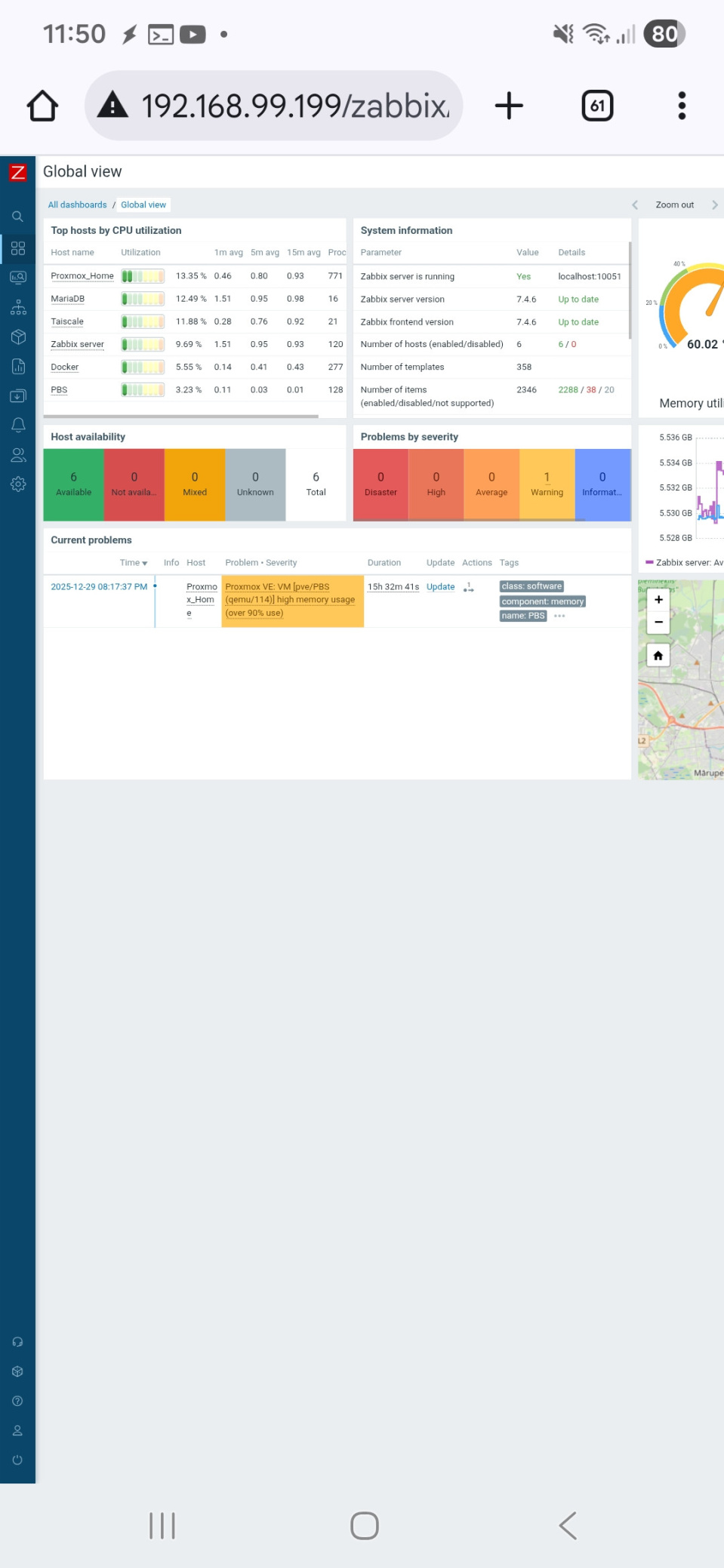Click the Support headset icon
Image resolution: width=724 pixels, height=1568 pixels.
point(17,1342)
